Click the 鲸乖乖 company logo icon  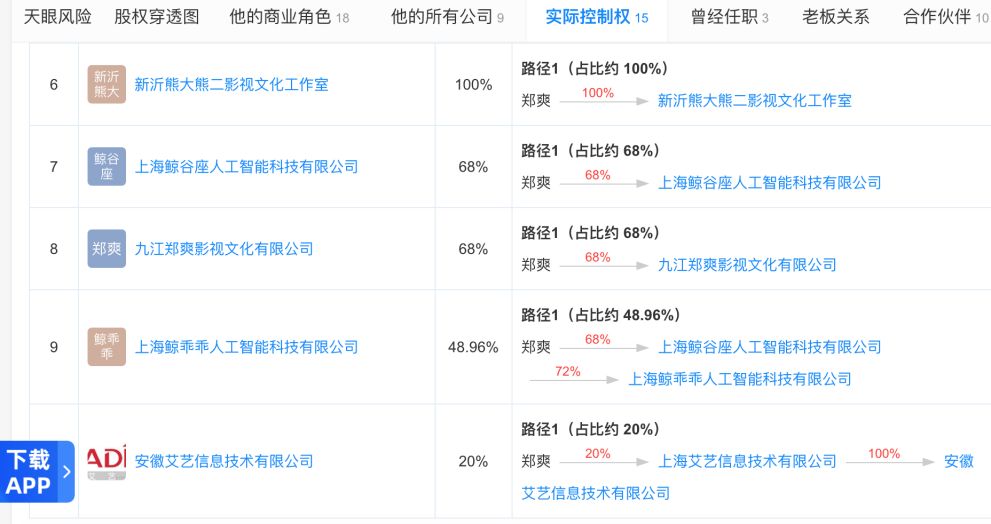(x=106, y=346)
